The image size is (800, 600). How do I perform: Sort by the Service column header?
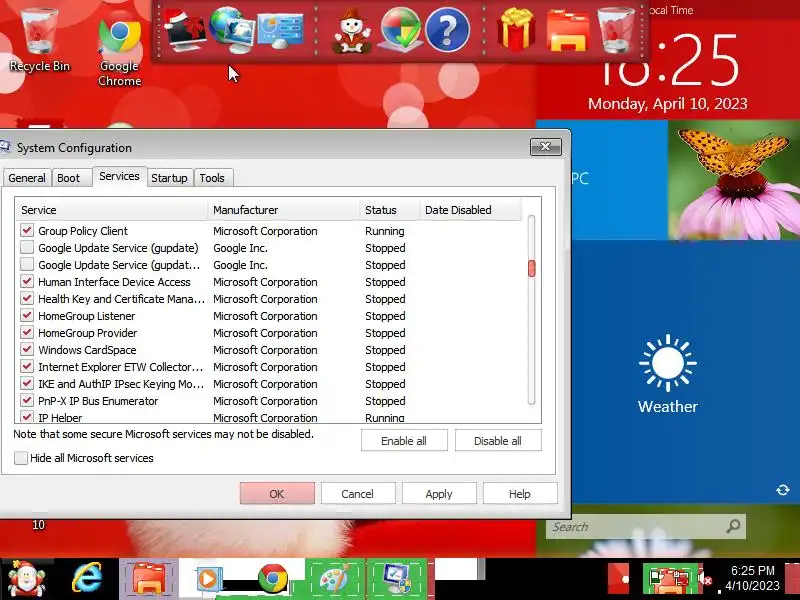pyautogui.click(x=111, y=210)
